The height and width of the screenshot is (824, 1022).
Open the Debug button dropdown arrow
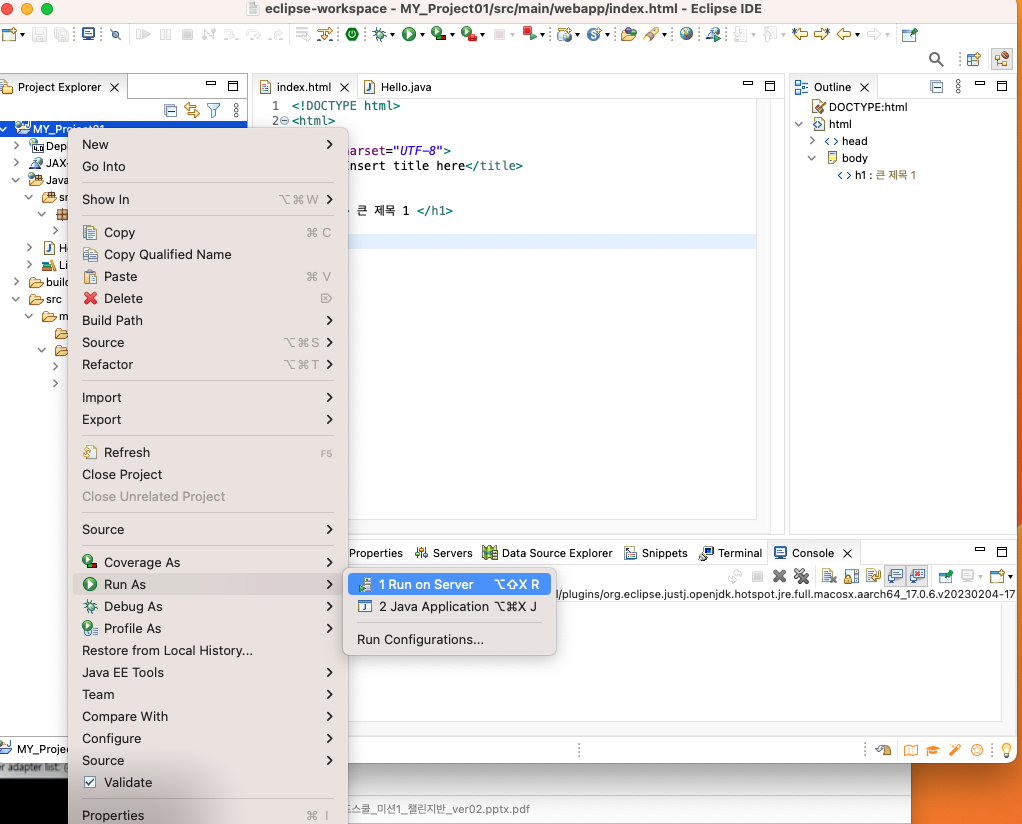coord(392,35)
